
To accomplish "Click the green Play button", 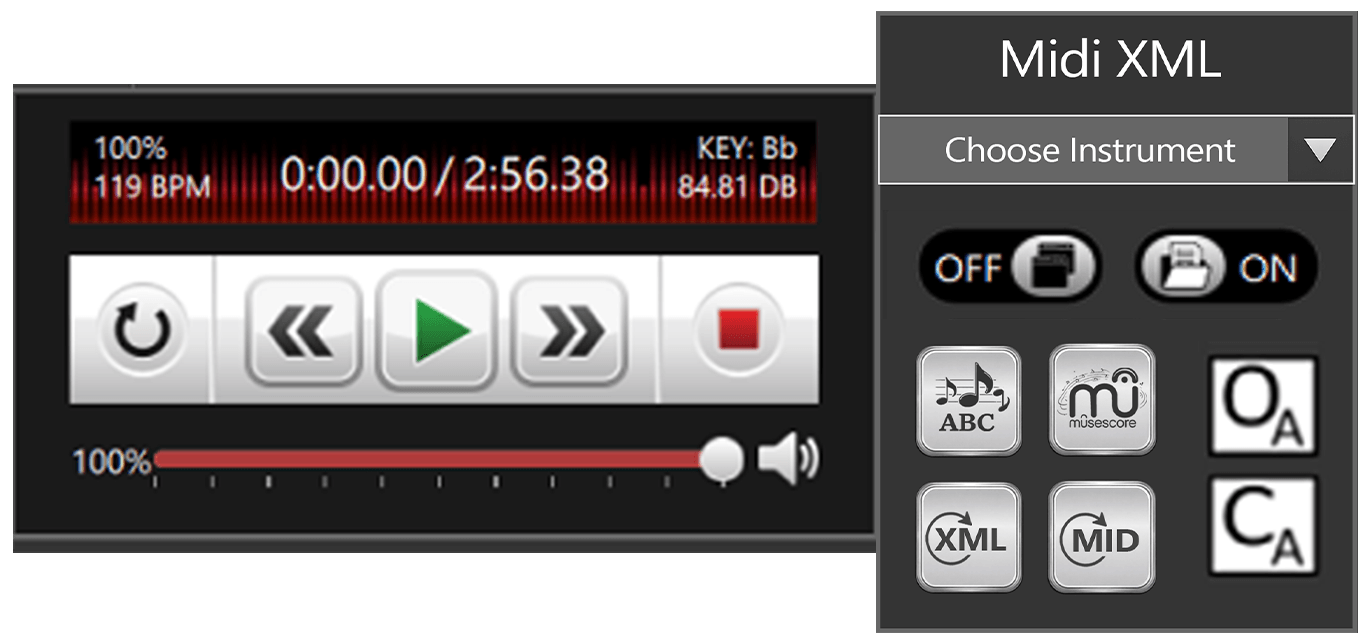I will coord(436,329).
